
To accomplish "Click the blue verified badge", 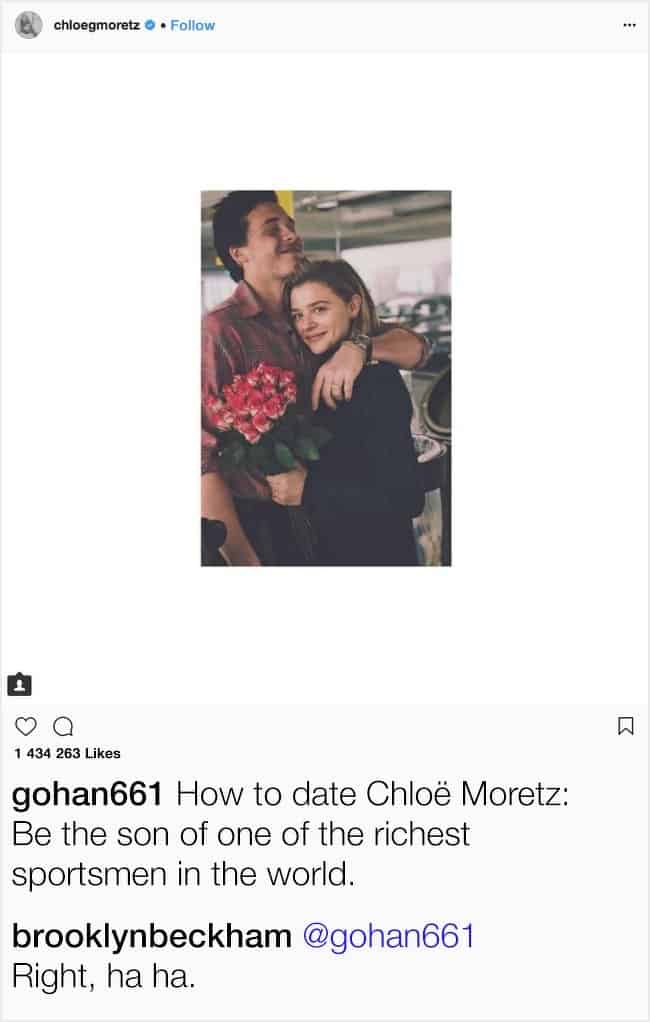I will (149, 26).
